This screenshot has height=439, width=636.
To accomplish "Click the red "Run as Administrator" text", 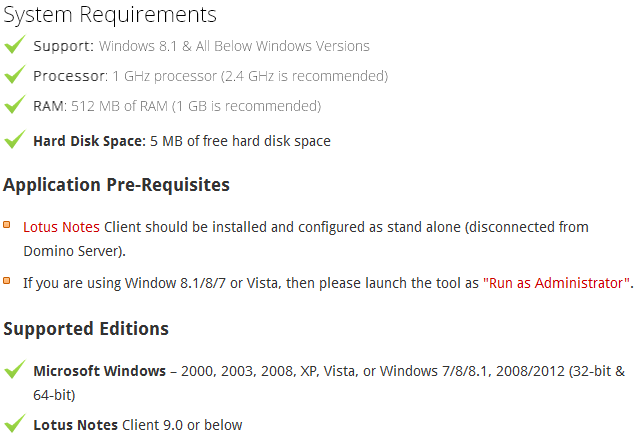I will [556, 283].
